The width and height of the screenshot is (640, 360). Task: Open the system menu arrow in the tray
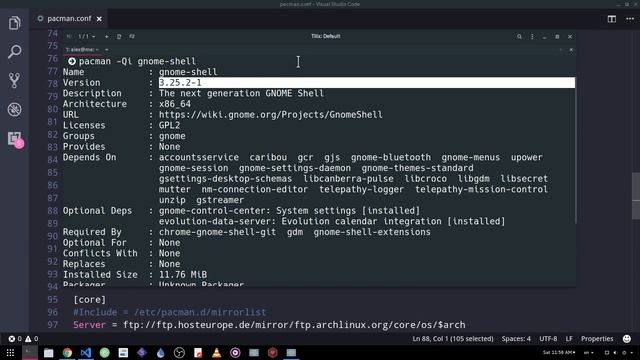point(632,353)
